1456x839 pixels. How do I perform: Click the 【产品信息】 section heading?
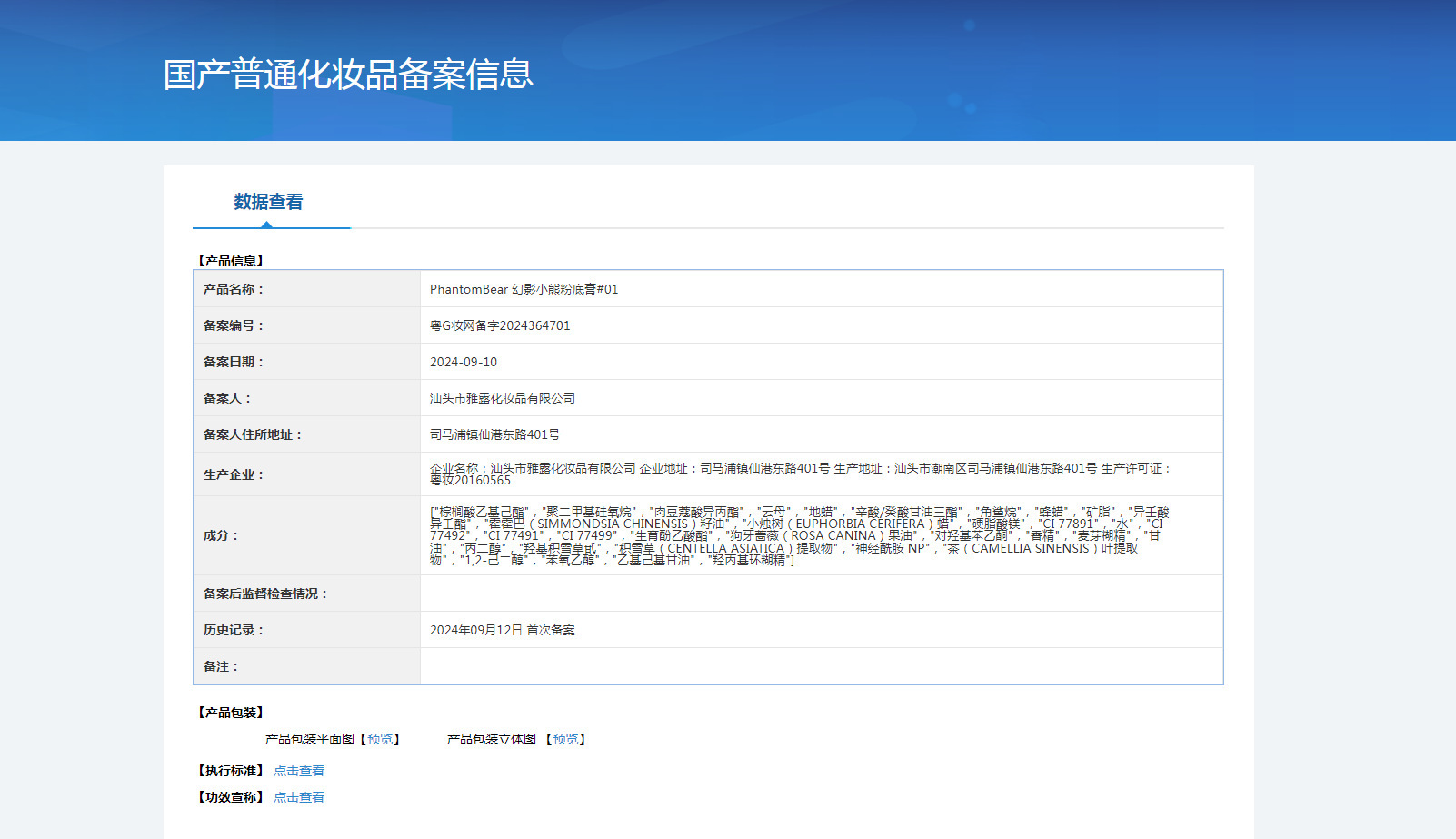[231, 261]
